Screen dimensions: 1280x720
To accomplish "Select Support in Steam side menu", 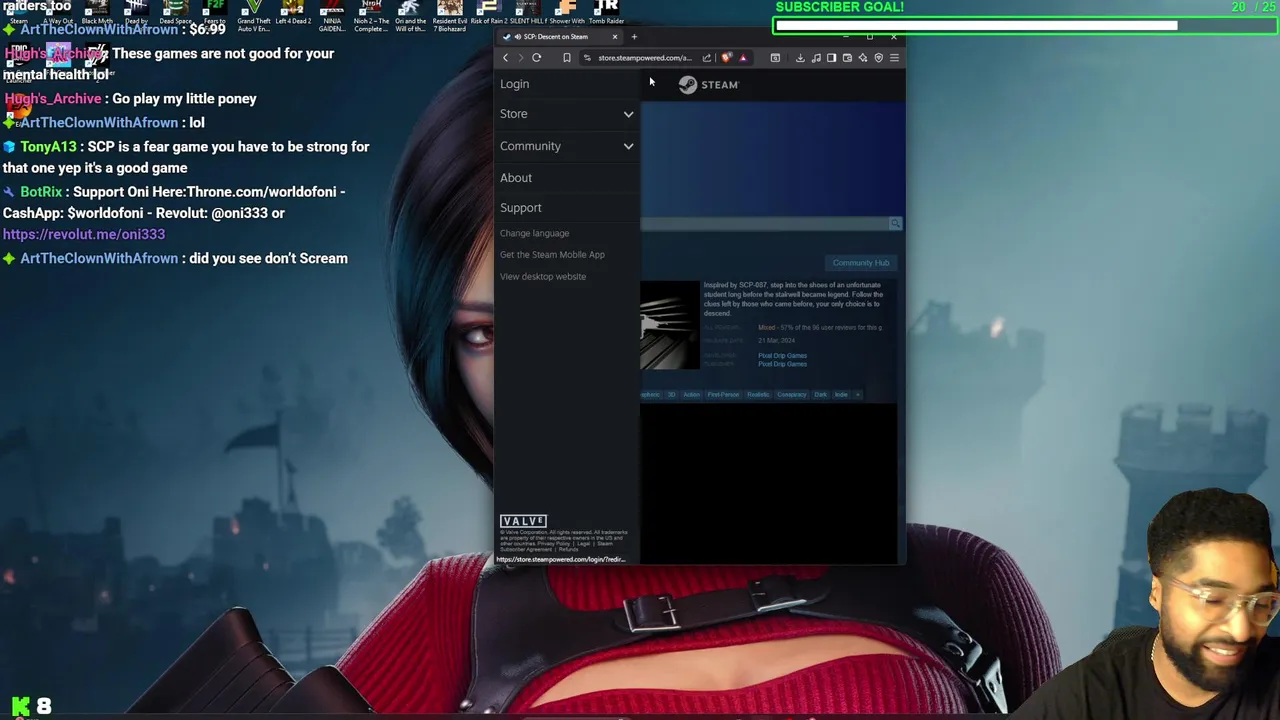I will pyautogui.click(x=521, y=208).
